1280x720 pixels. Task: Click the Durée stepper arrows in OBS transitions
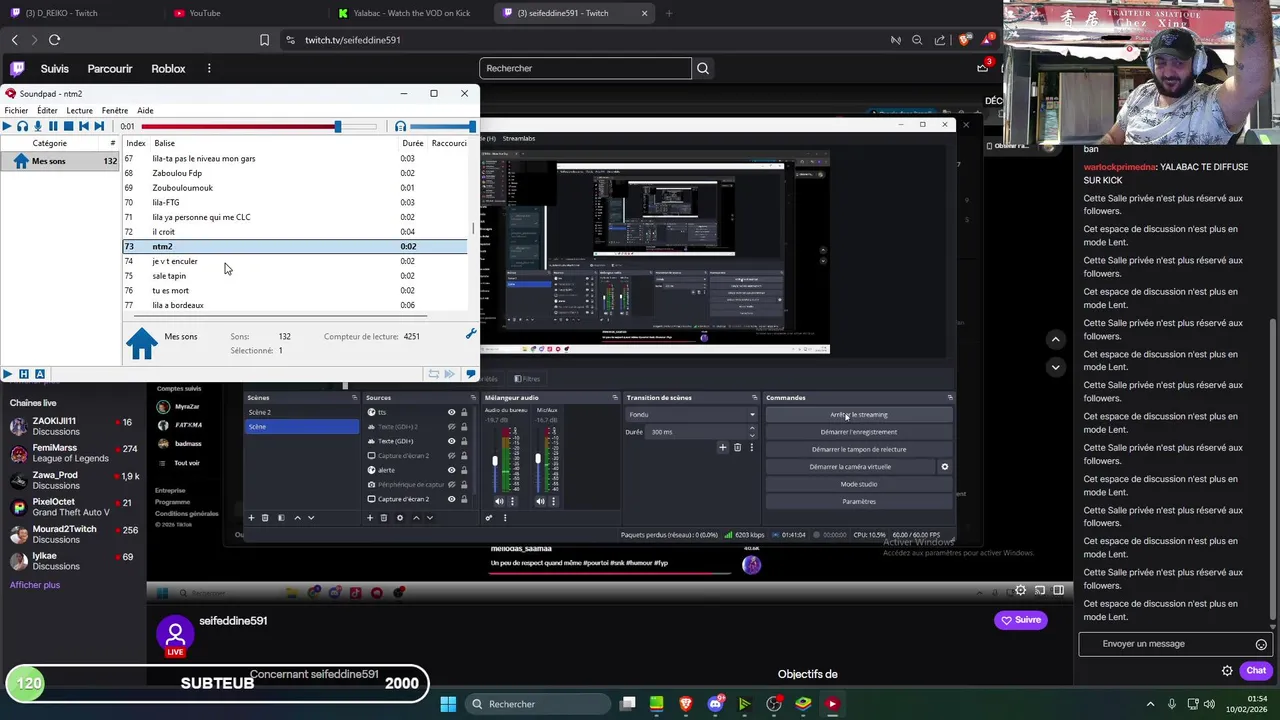752,432
